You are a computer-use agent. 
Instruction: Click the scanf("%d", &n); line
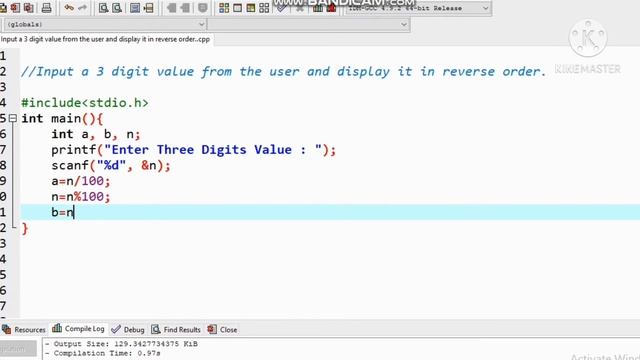click(x=111, y=166)
